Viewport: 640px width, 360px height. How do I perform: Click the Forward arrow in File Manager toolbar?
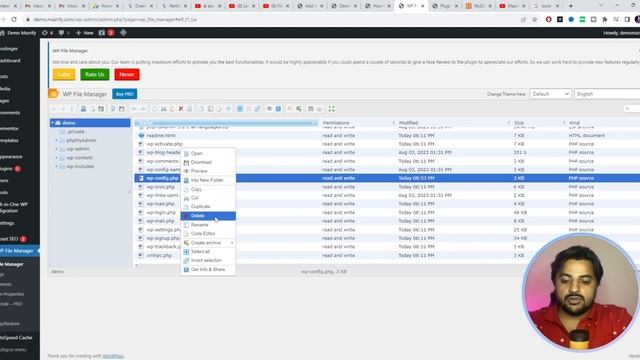click(62, 109)
